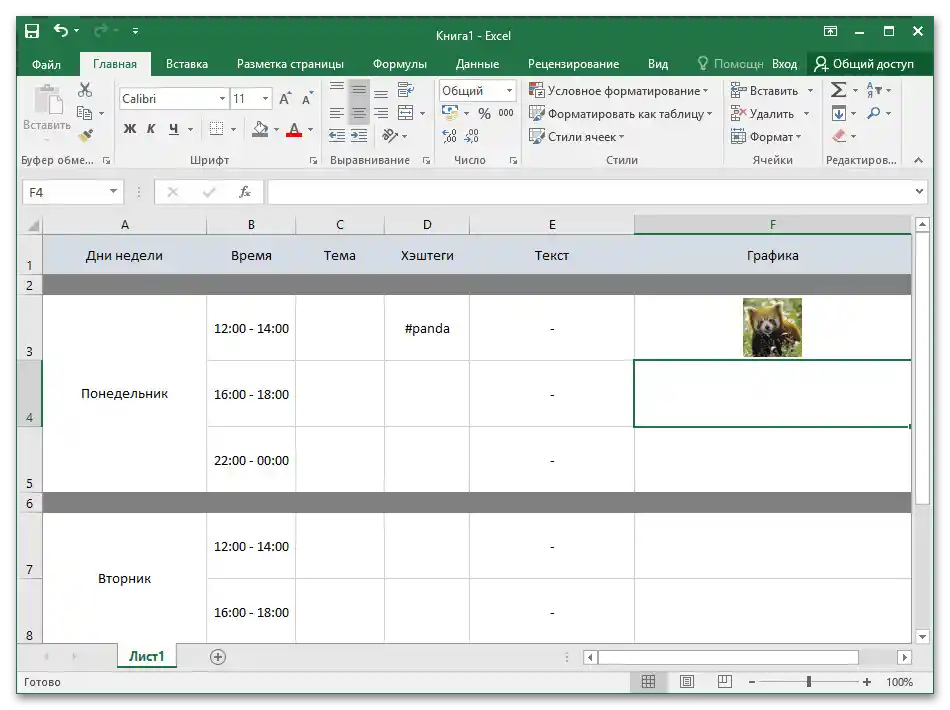Image resolution: width=950 pixels, height=710 pixels.
Task: Switch to Разметка страницы tab
Action: point(290,64)
